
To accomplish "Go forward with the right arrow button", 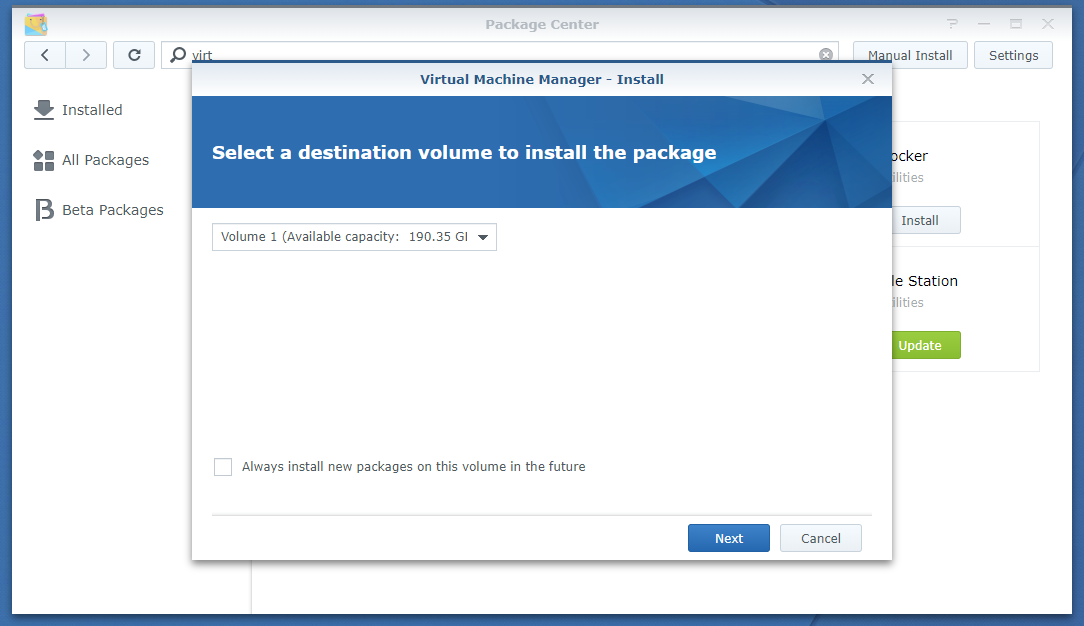I will pyautogui.click(x=86, y=55).
